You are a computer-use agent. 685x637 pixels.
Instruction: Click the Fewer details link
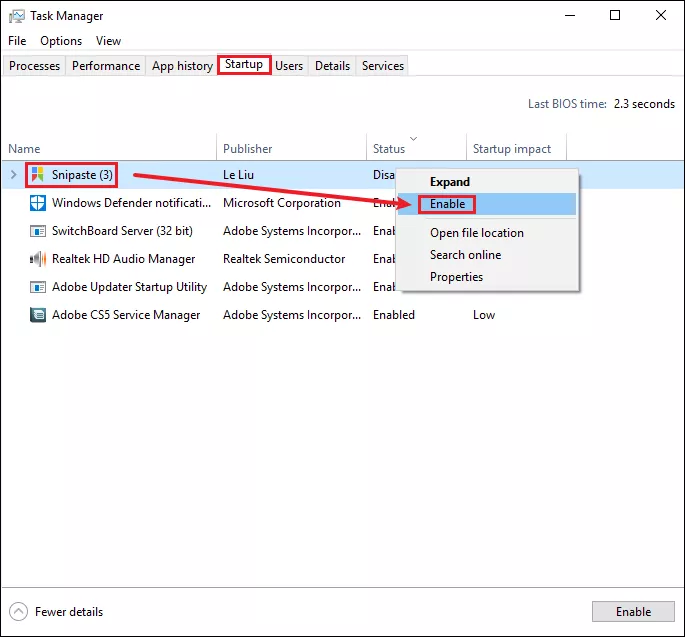pyautogui.click(x=69, y=612)
